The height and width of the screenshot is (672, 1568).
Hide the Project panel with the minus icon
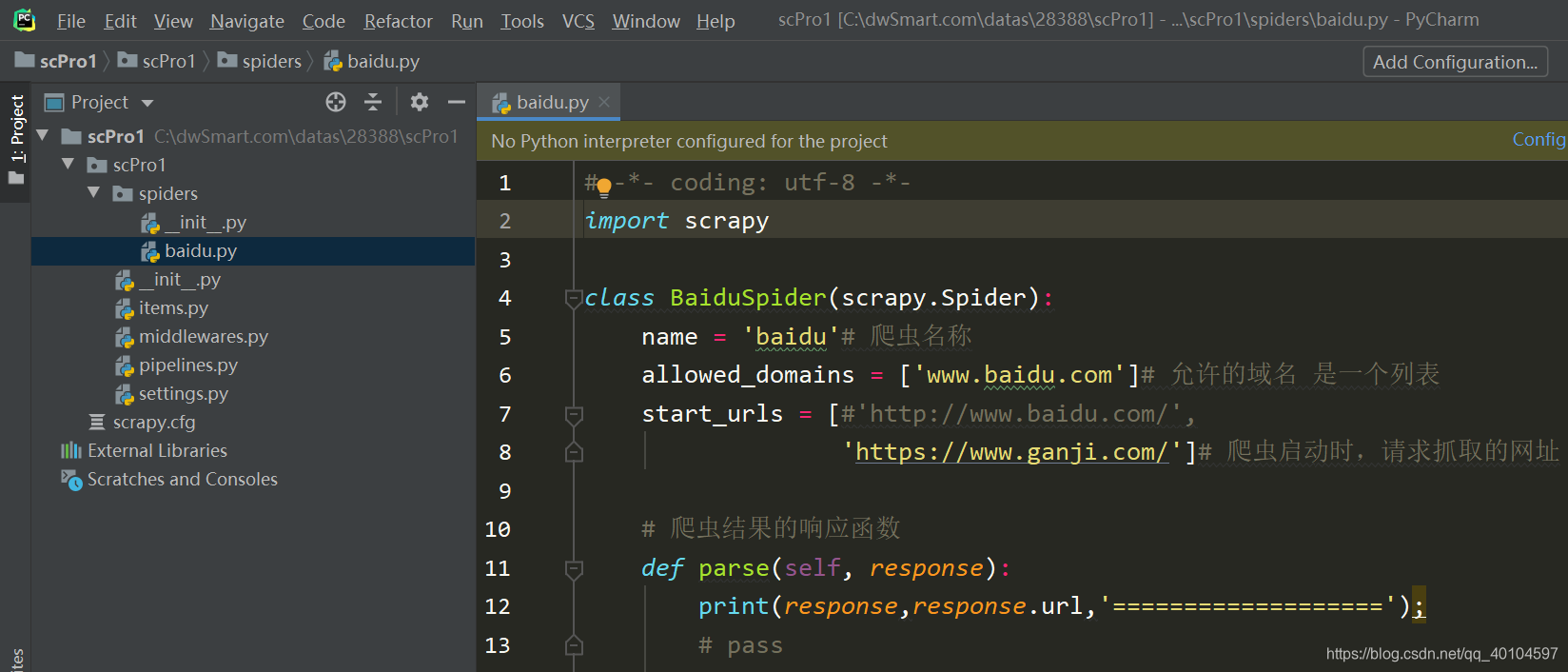click(457, 102)
